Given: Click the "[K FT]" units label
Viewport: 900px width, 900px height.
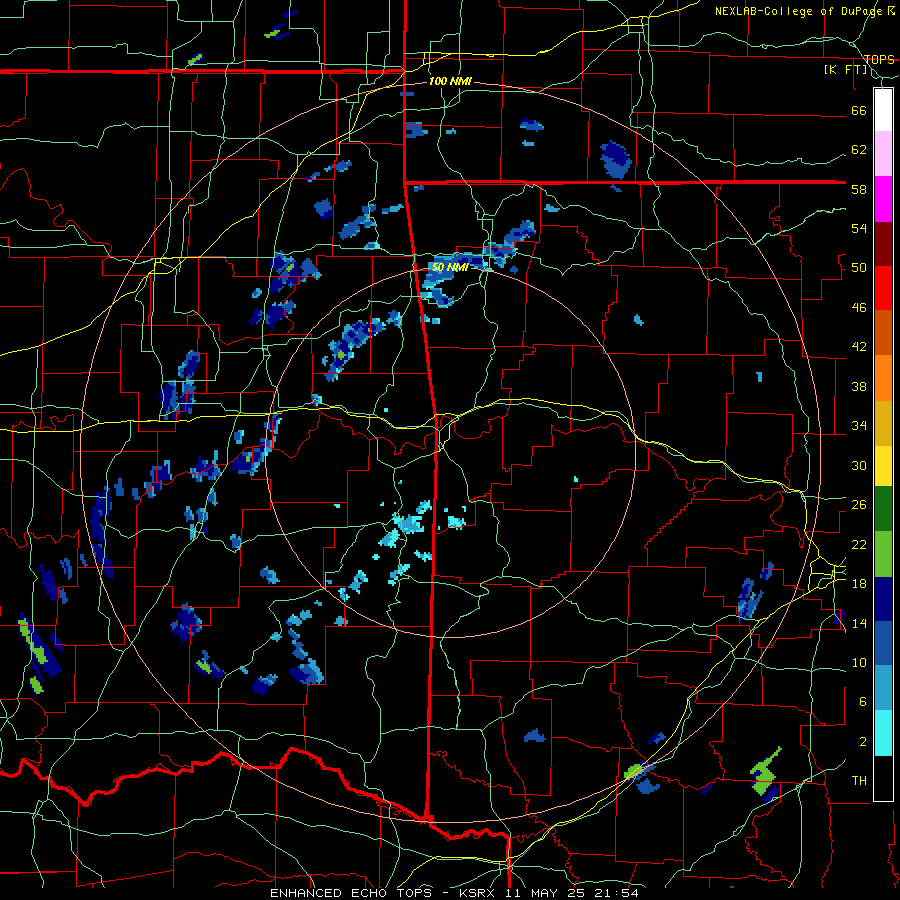Looking at the screenshot, I should (846, 70).
